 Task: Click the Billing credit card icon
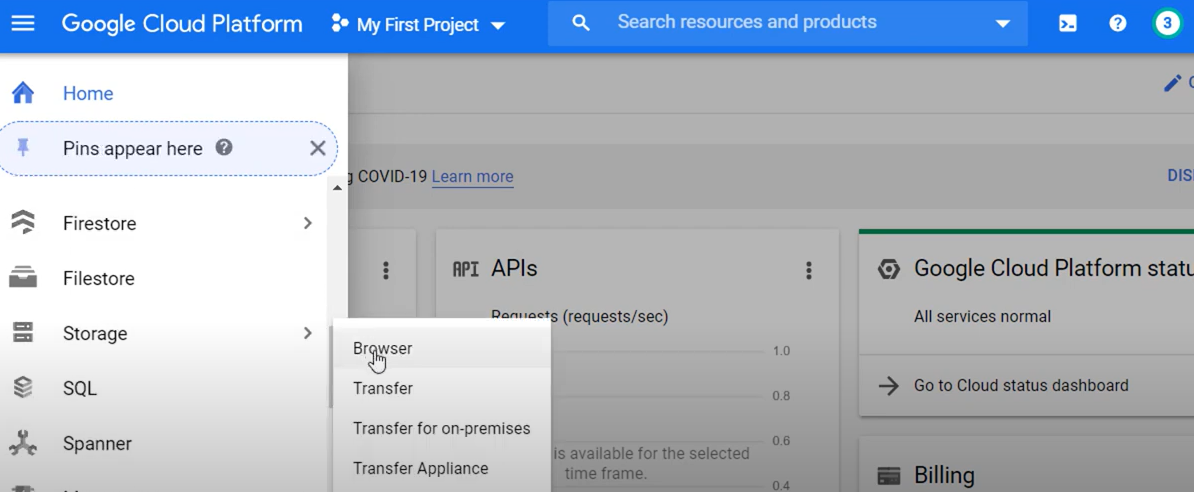coord(888,475)
